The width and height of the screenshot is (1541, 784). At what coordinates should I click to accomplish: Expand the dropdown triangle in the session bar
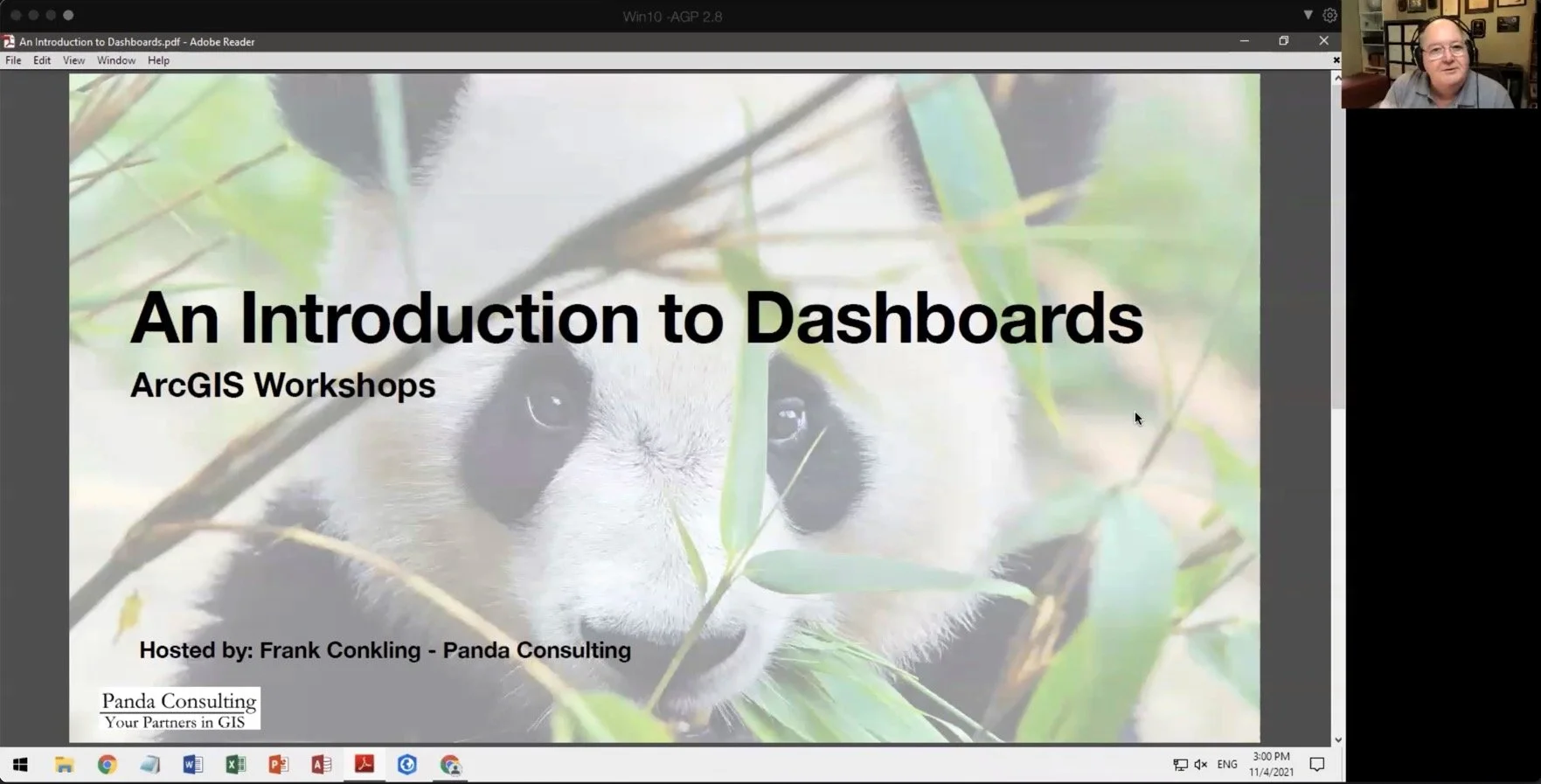pos(1308,15)
